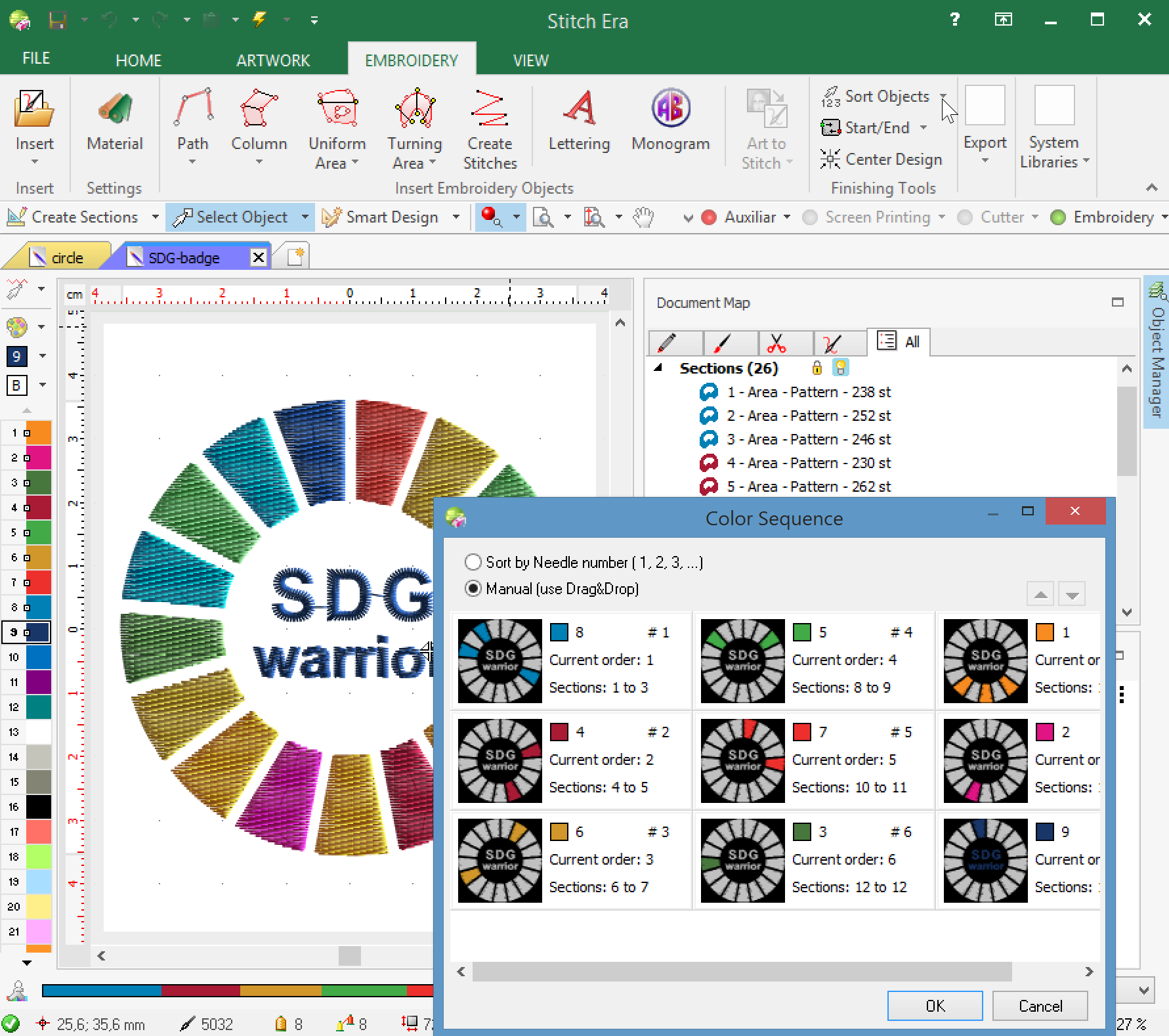Cancel the Color Sequence dialog
The width and height of the screenshot is (1169, 1036).
coord(1040,1006)
